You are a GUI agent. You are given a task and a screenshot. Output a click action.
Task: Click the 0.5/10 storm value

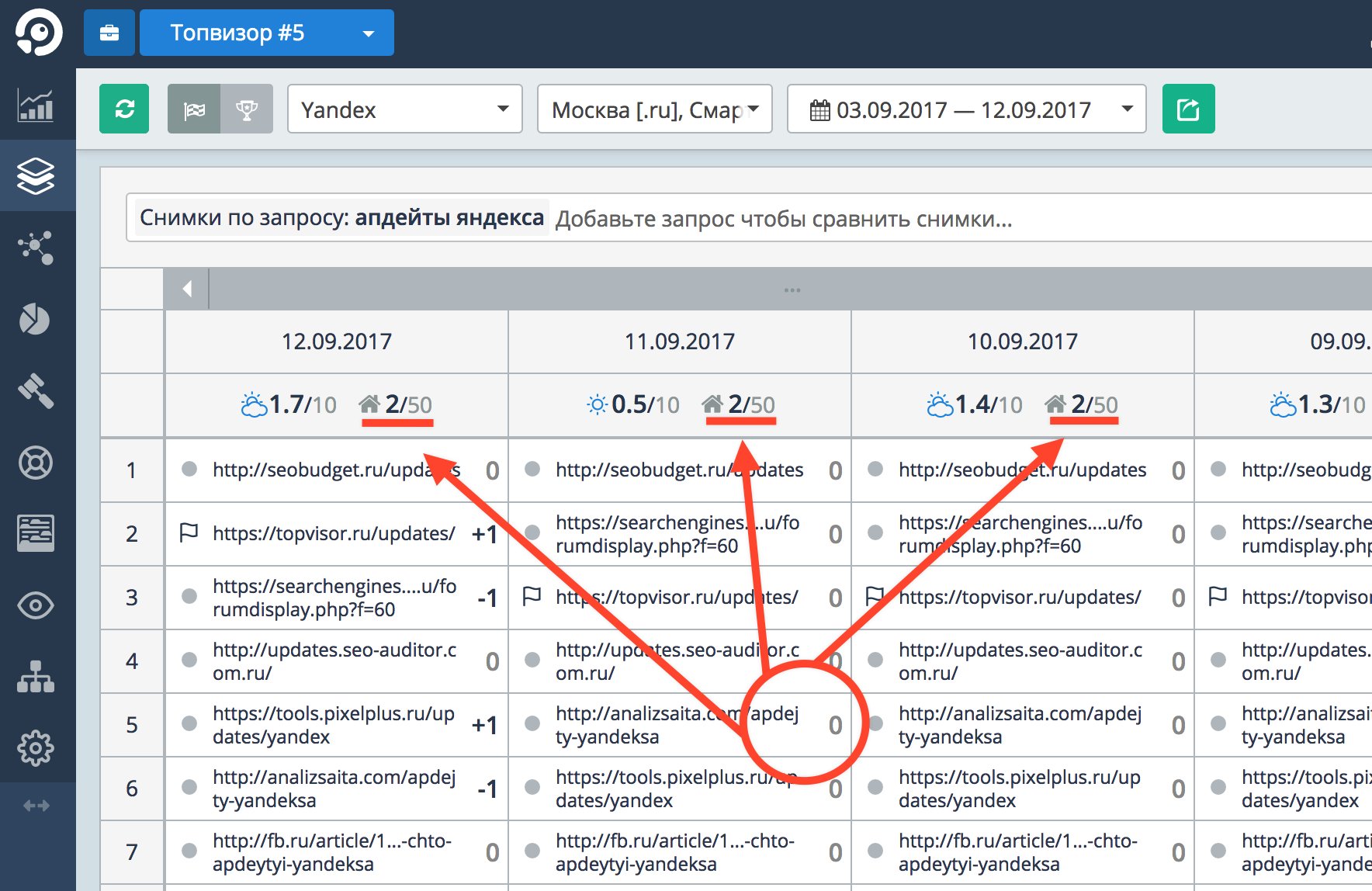[646, 404]
